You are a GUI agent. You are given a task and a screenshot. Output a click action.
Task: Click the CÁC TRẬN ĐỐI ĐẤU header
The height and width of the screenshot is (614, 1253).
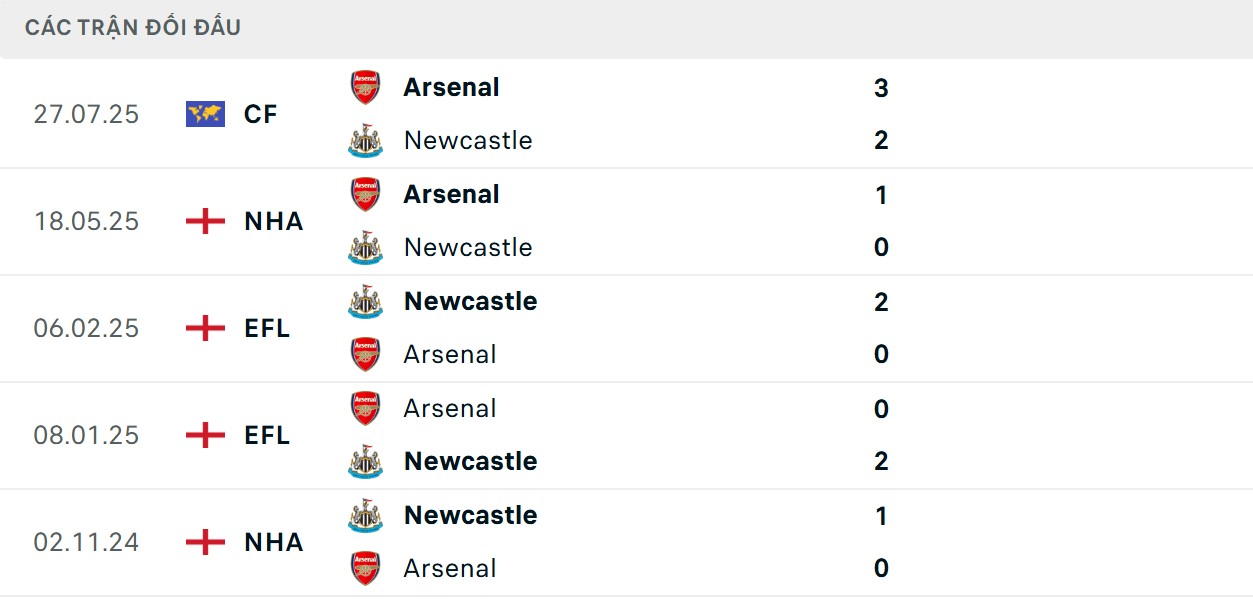[134, 27]
